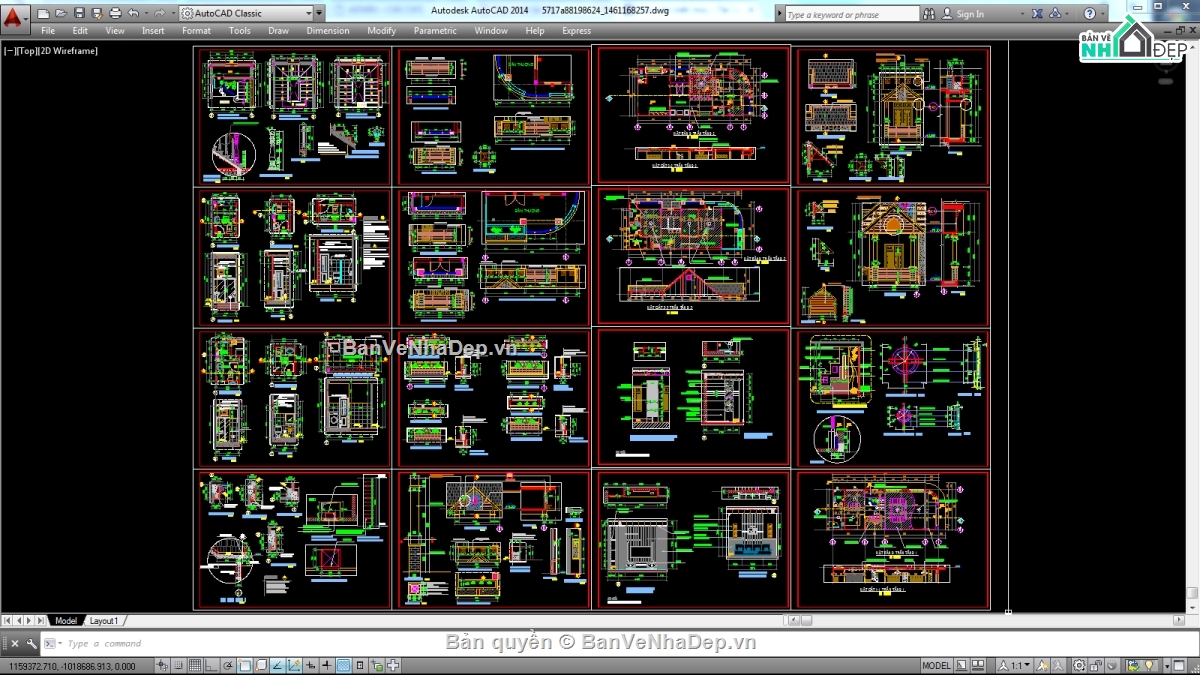Toggle Ortho Mode in status bar
Viewport: 1200px width, 675px height.
[212, 666]
